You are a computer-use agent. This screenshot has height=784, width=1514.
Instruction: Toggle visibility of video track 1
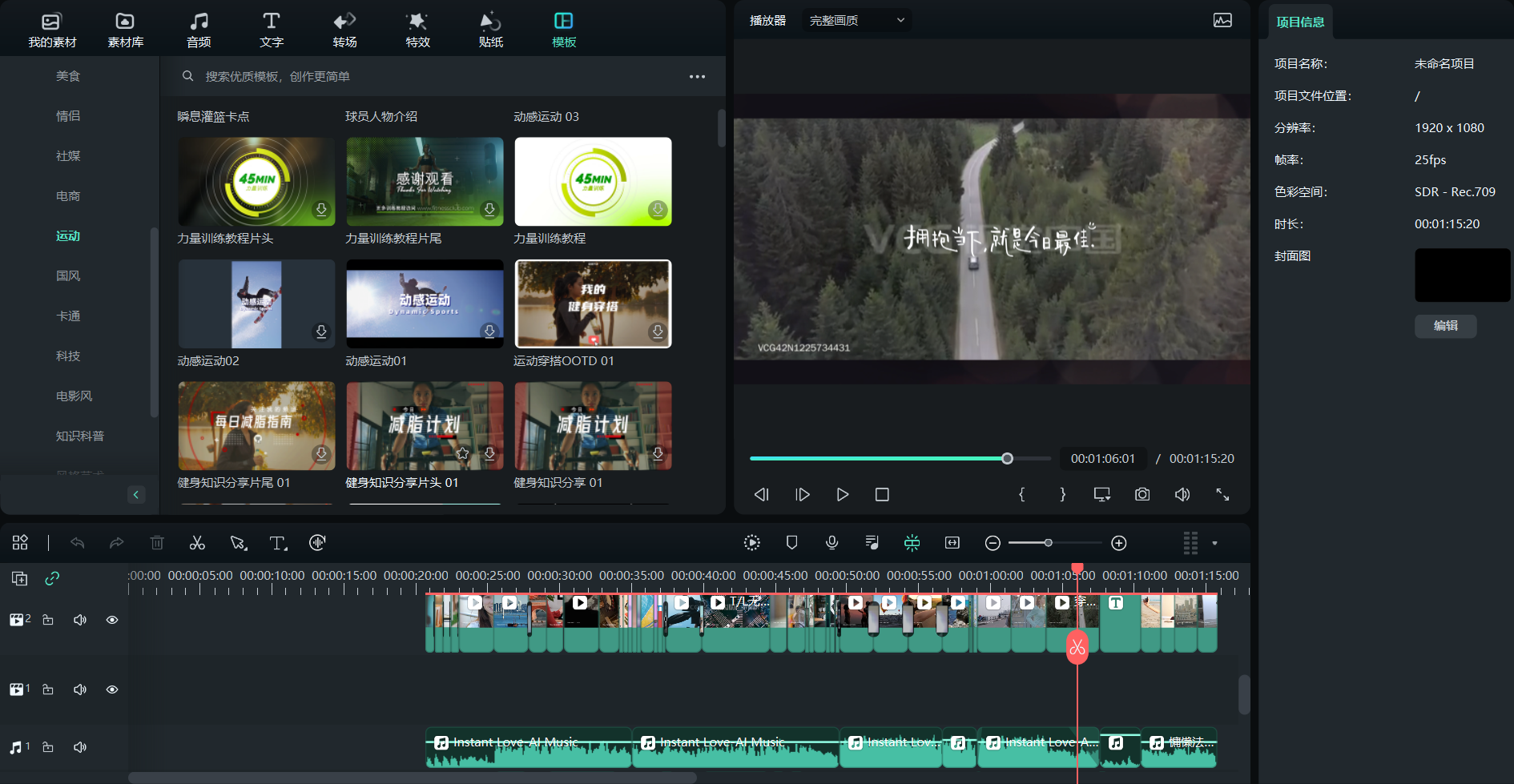[x=112, y=690]
